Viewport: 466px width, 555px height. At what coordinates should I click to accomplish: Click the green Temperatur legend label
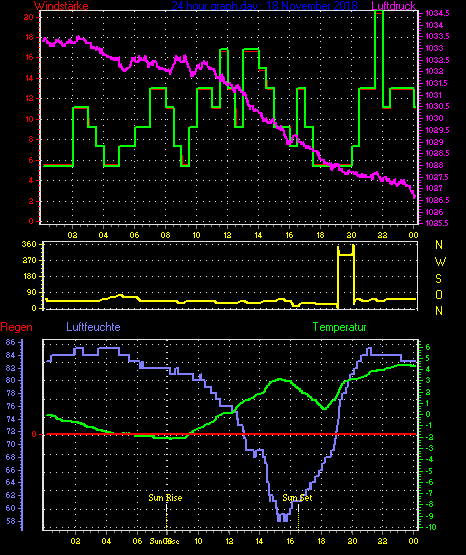pos(339,327)
